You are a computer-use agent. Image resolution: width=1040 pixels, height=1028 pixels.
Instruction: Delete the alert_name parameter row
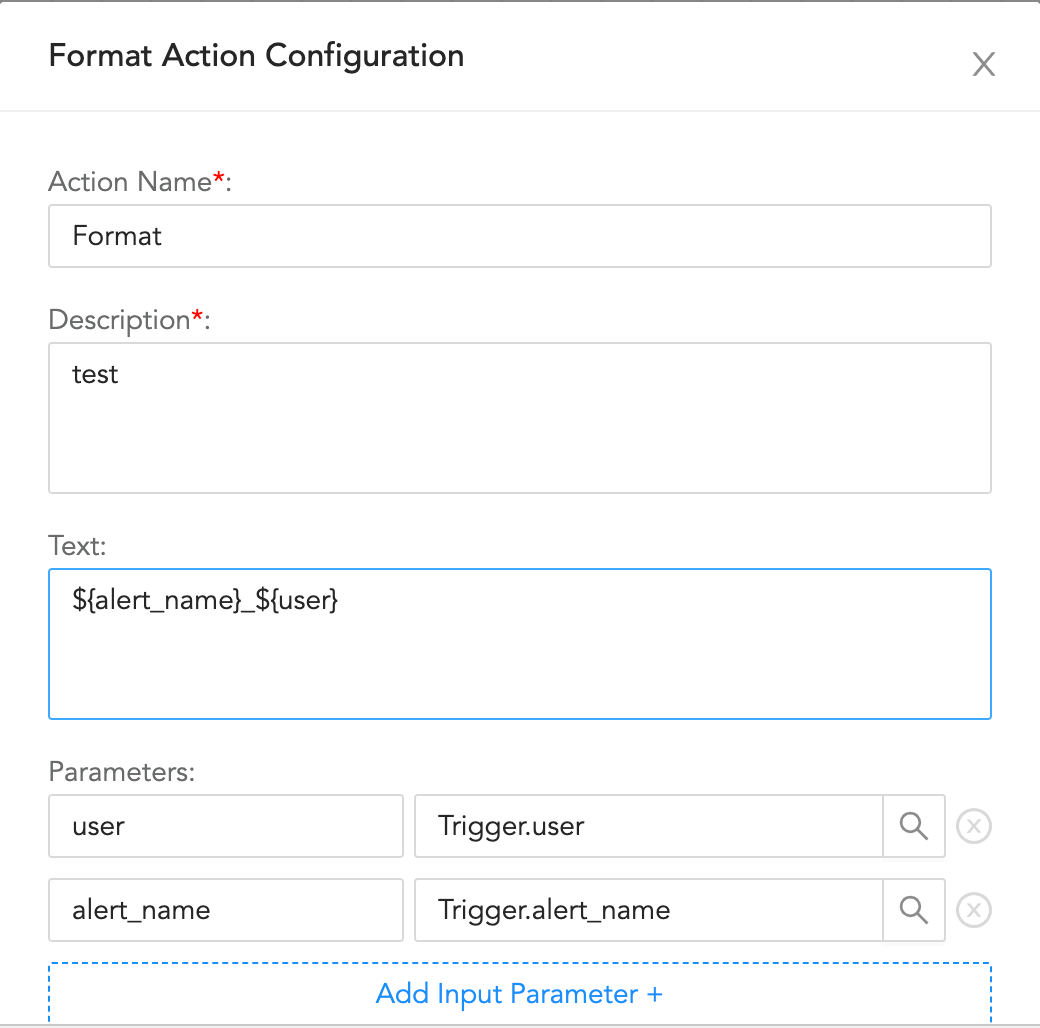pos(974,910)
